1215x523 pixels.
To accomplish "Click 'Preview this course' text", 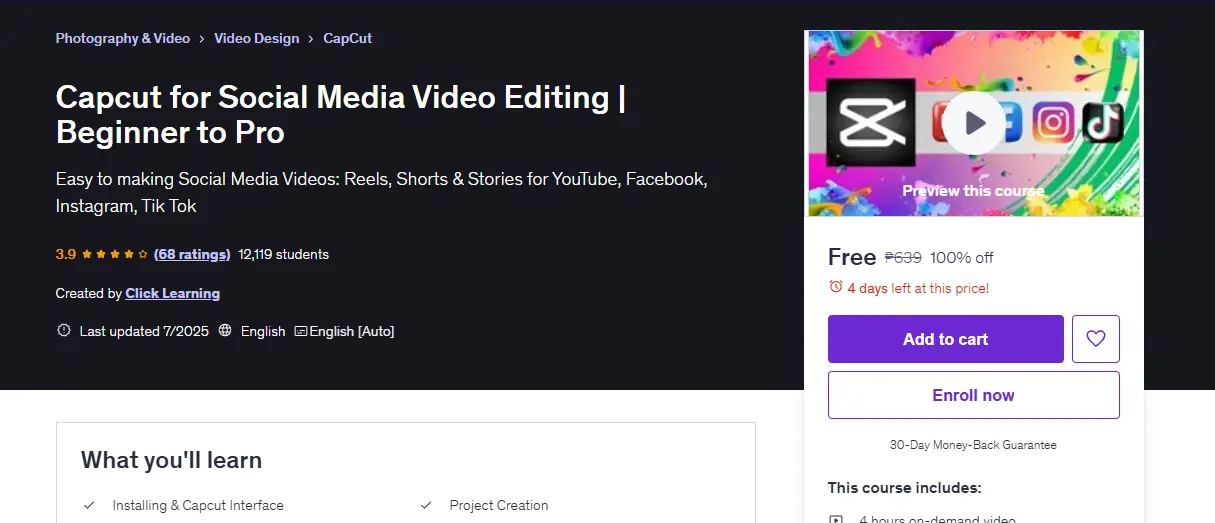I will point(973,190).
